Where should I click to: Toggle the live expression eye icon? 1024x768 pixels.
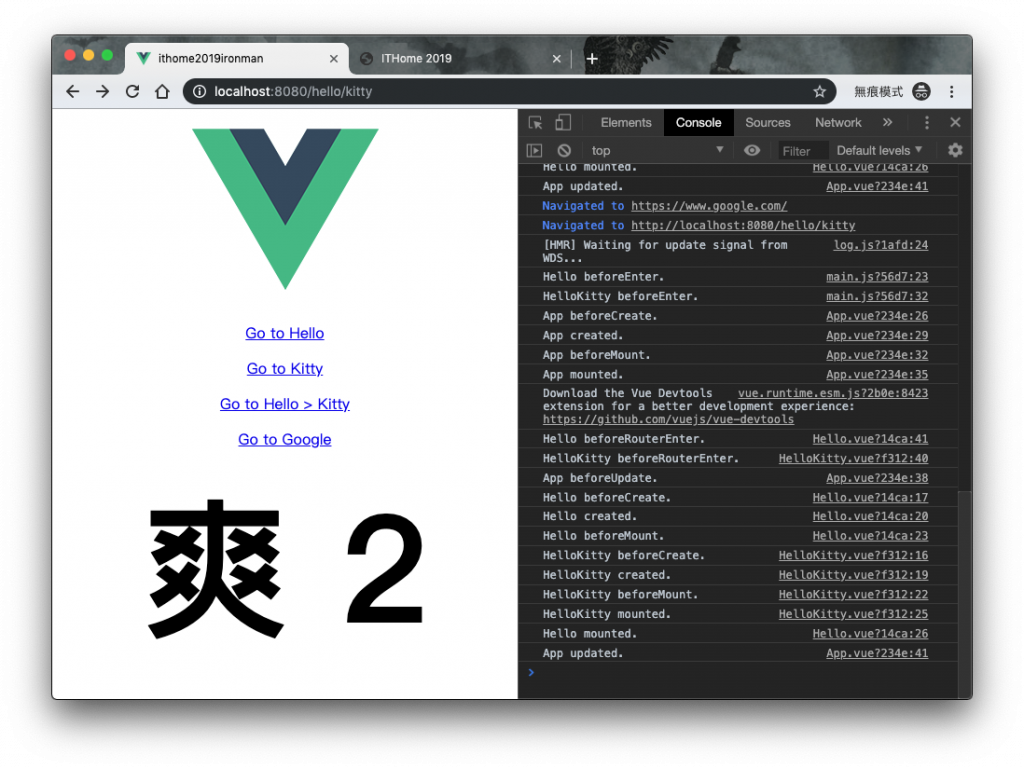click(752, 151)
